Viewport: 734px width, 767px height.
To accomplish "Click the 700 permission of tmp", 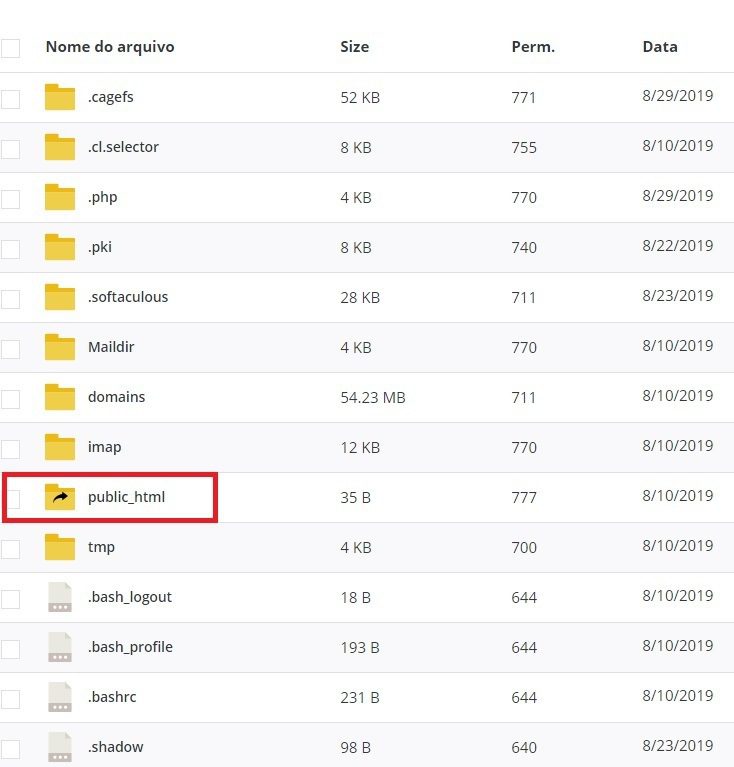I will [524, 547].
